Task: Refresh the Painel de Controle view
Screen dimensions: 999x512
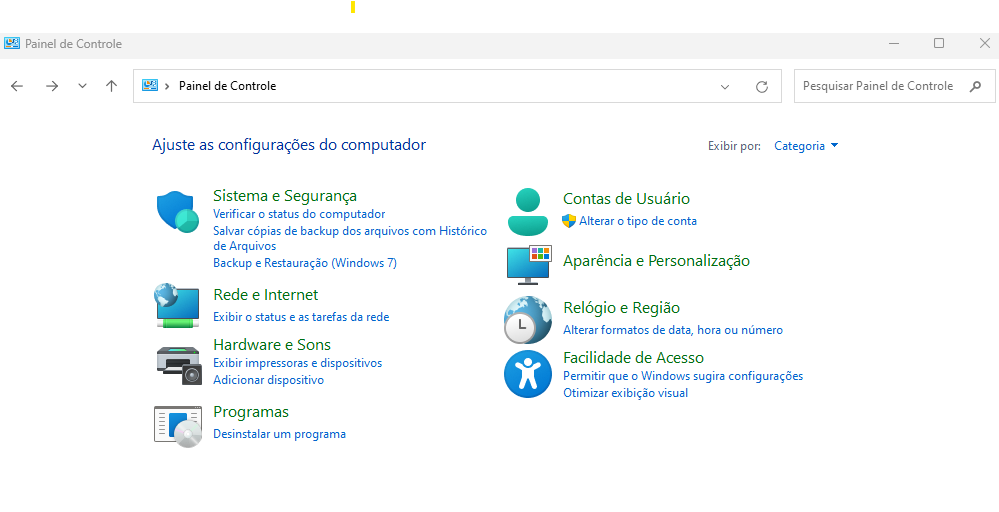Action: pos(762,87)
